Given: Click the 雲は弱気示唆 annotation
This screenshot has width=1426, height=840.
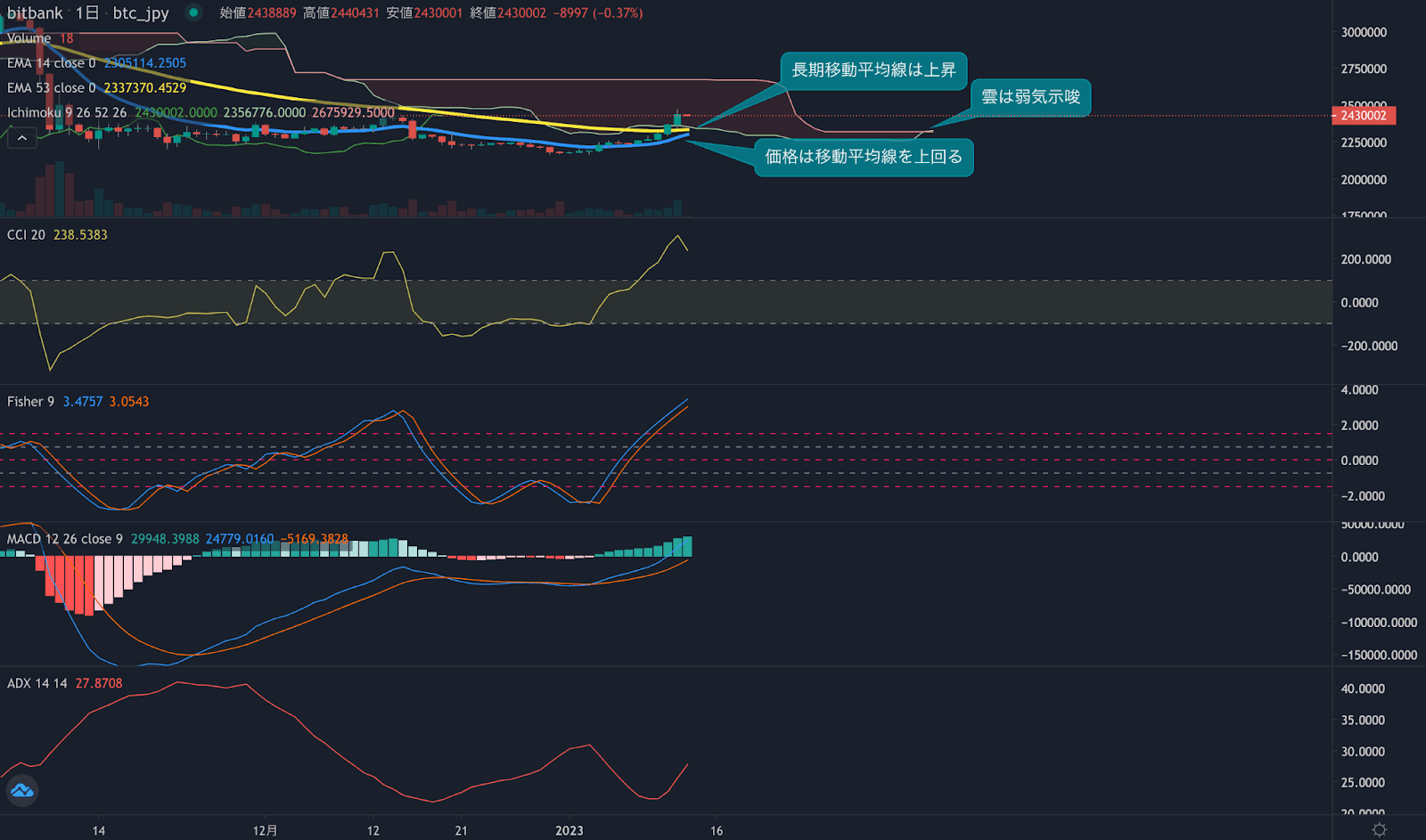Looking at the screenshot, I should [1030, 98].
